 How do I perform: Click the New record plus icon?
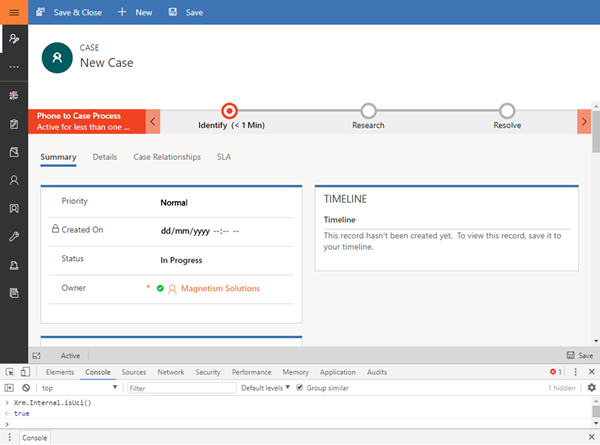122,13
